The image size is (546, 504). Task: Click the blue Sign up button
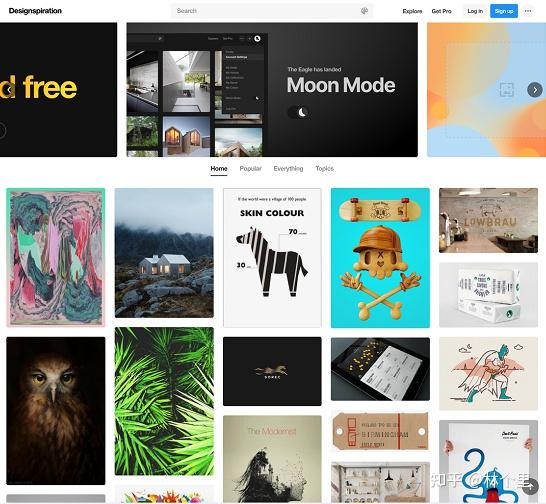click(x=504, y=11)
